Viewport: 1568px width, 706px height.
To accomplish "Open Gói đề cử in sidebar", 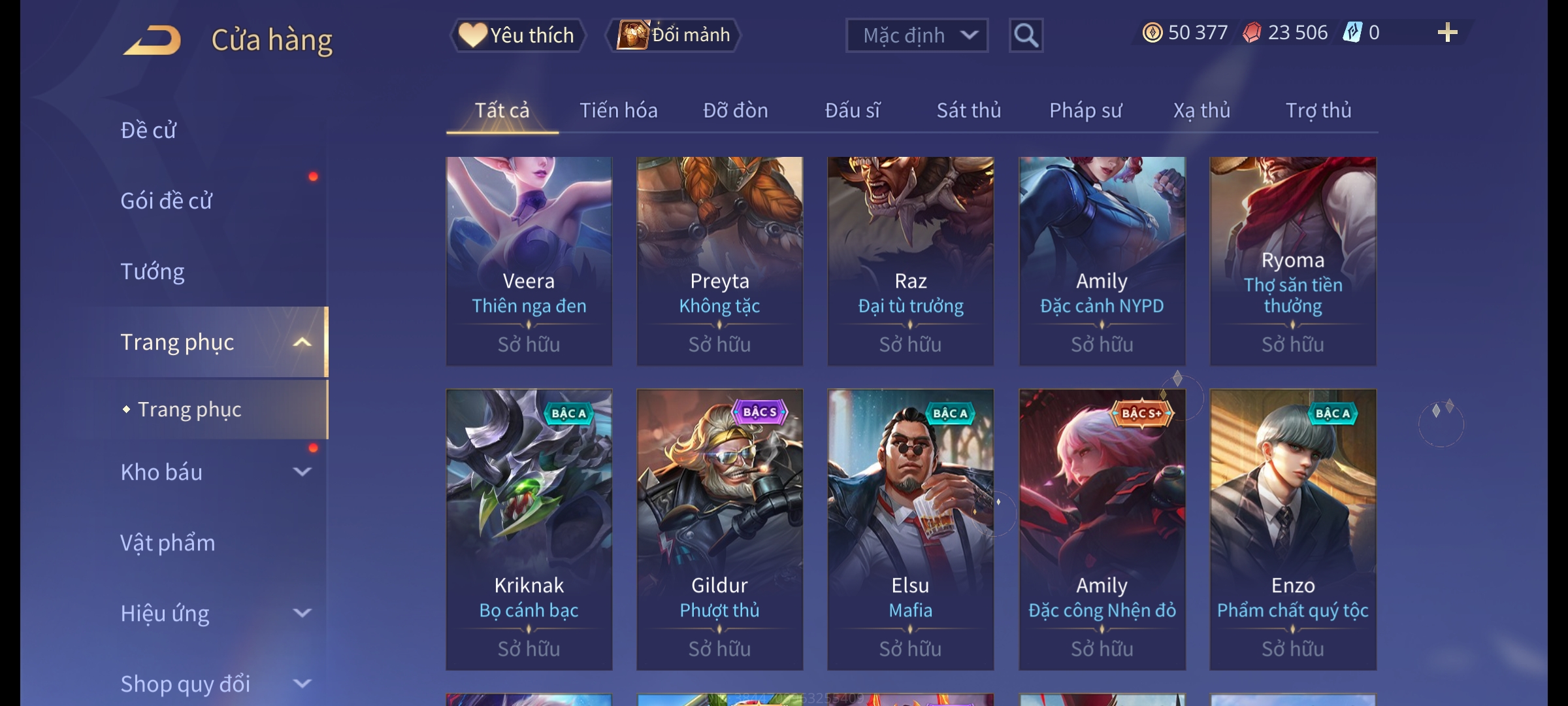I will [x=166, y=201].
